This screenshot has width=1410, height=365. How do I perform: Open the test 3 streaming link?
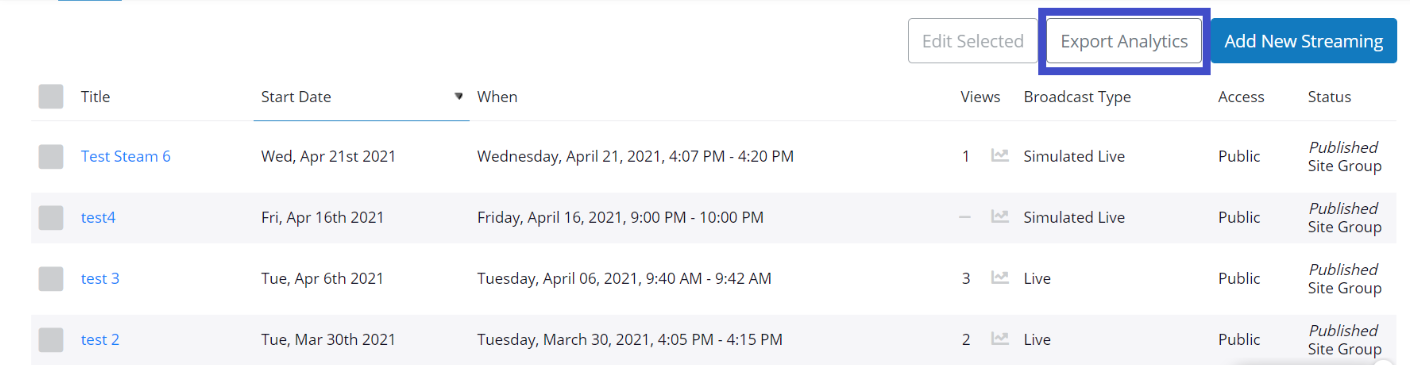click(x=100, y=278)
